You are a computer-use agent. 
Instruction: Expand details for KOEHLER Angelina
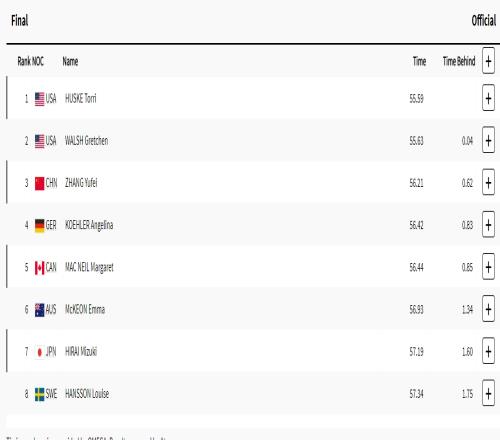tap(488, 225)
